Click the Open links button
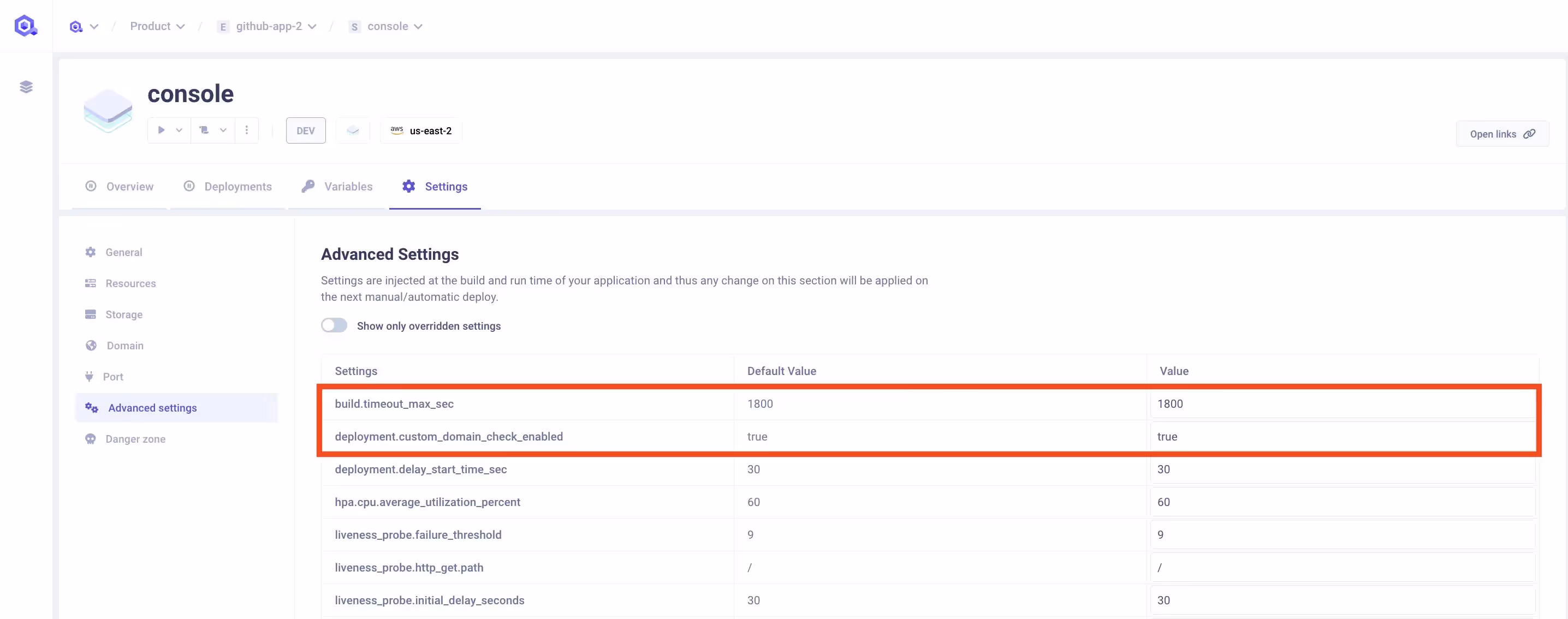The image size is (1568, 619). 1501,133
